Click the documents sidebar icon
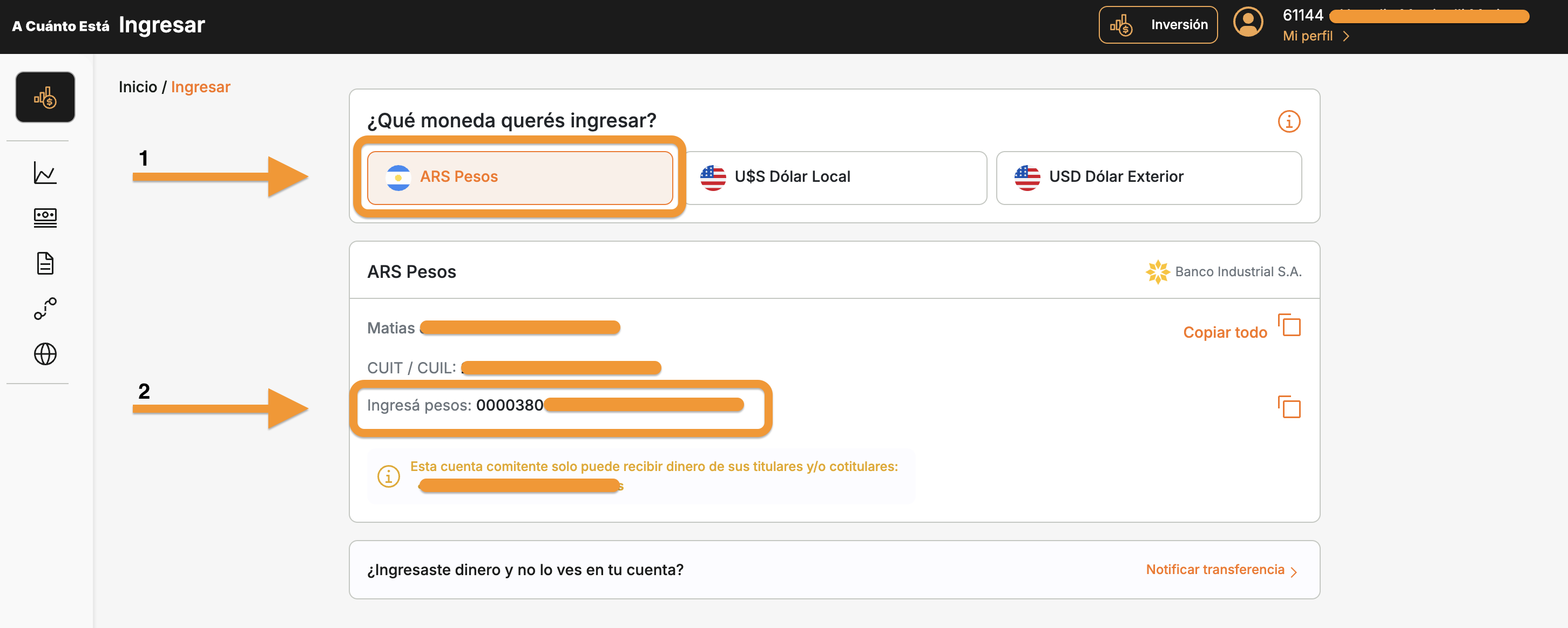This screenshot has width=1568, height=628. tap(45, 263)
